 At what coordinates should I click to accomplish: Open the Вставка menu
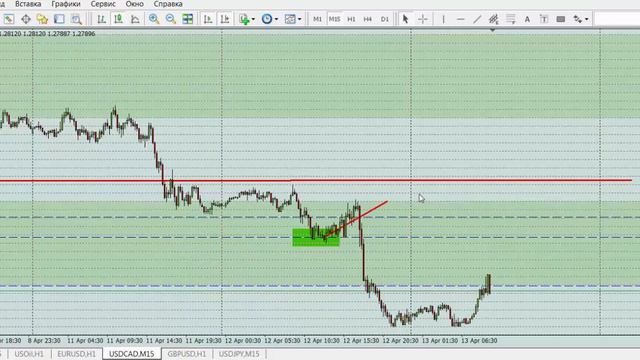click(x=28, y=4)
